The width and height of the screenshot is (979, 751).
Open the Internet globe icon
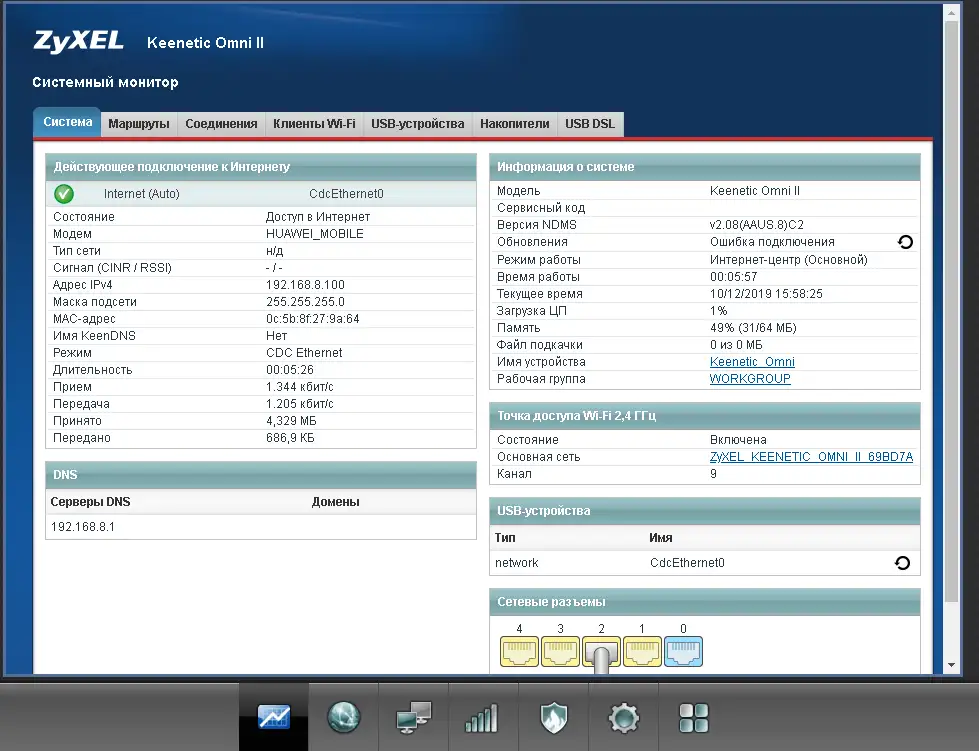point(343,717)
